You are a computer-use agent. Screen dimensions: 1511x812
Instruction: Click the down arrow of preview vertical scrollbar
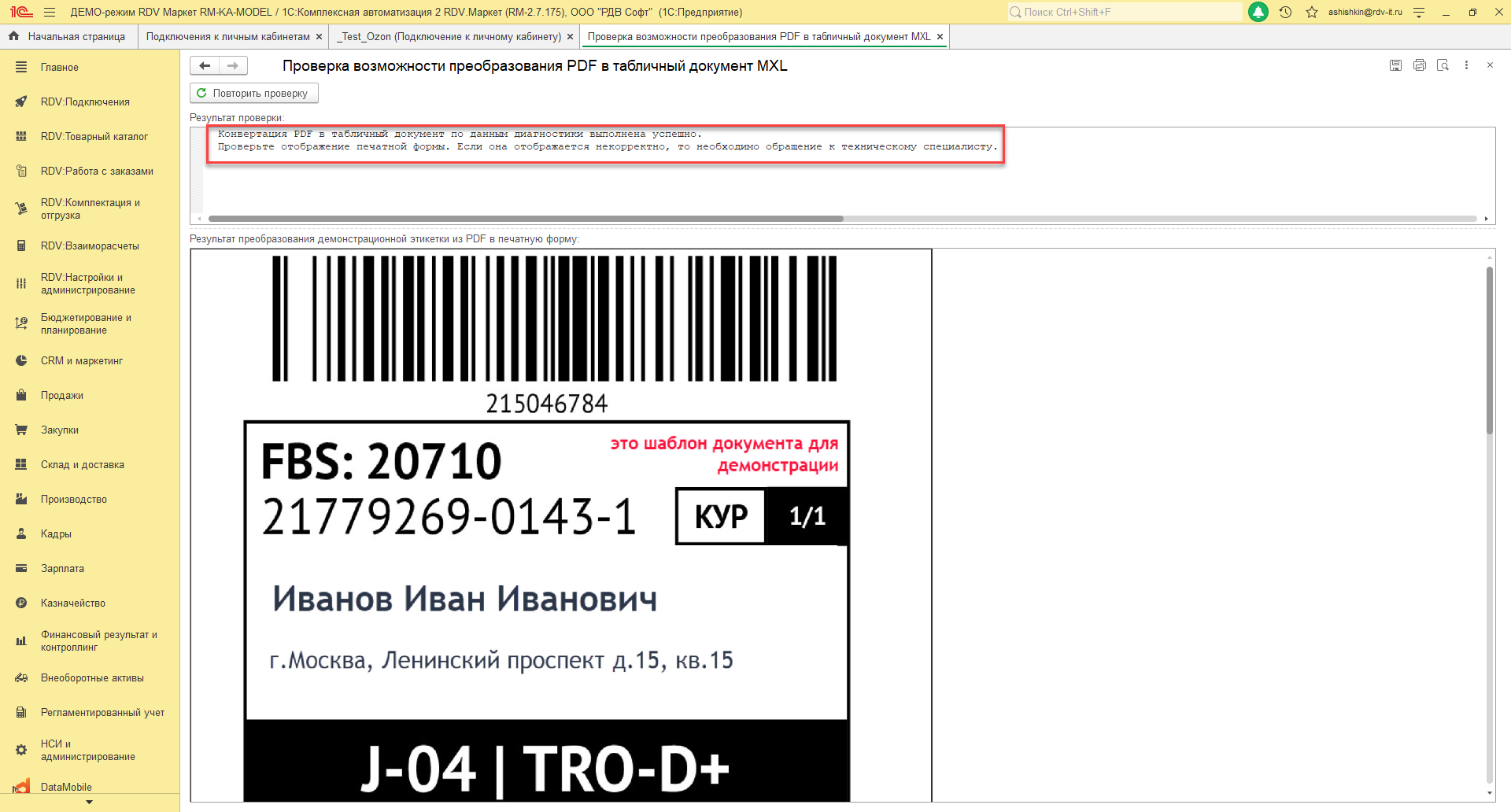tap(1490, 794)
